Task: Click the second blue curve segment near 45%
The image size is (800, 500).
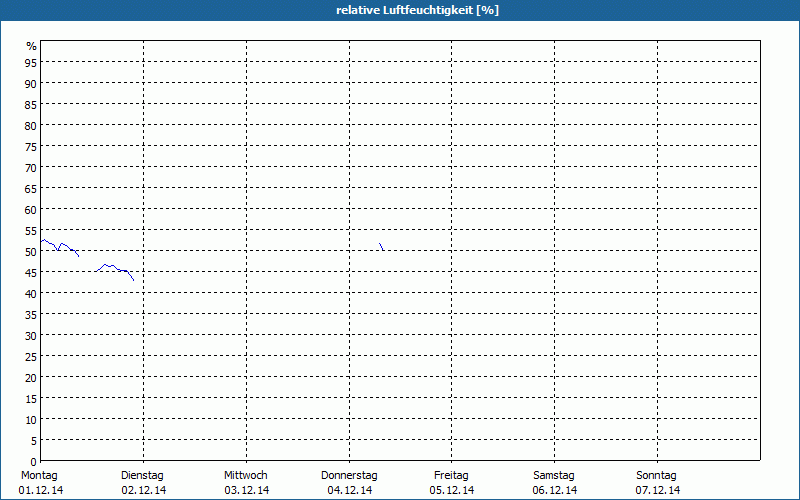Action: point(113,267)
